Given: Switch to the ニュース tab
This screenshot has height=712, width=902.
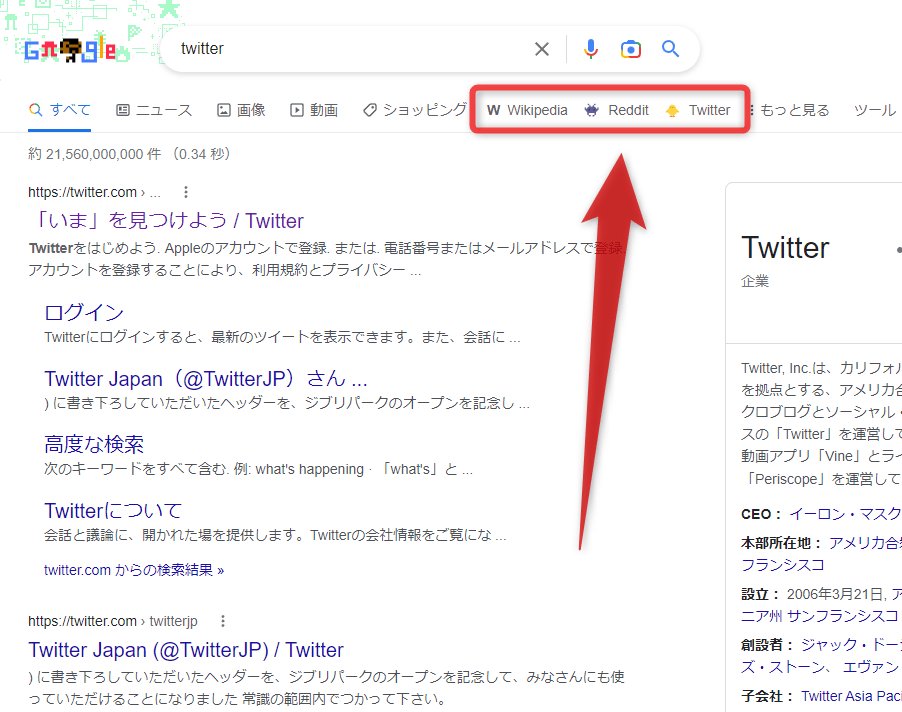Looking at the screenshot, I should click(154, 110).
